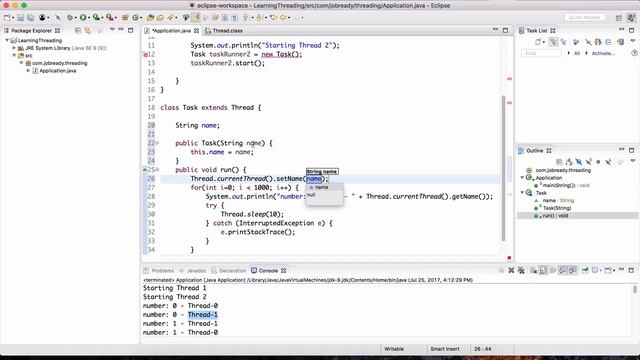Click the editor vertical scrollbar

[x=503, y=167]
